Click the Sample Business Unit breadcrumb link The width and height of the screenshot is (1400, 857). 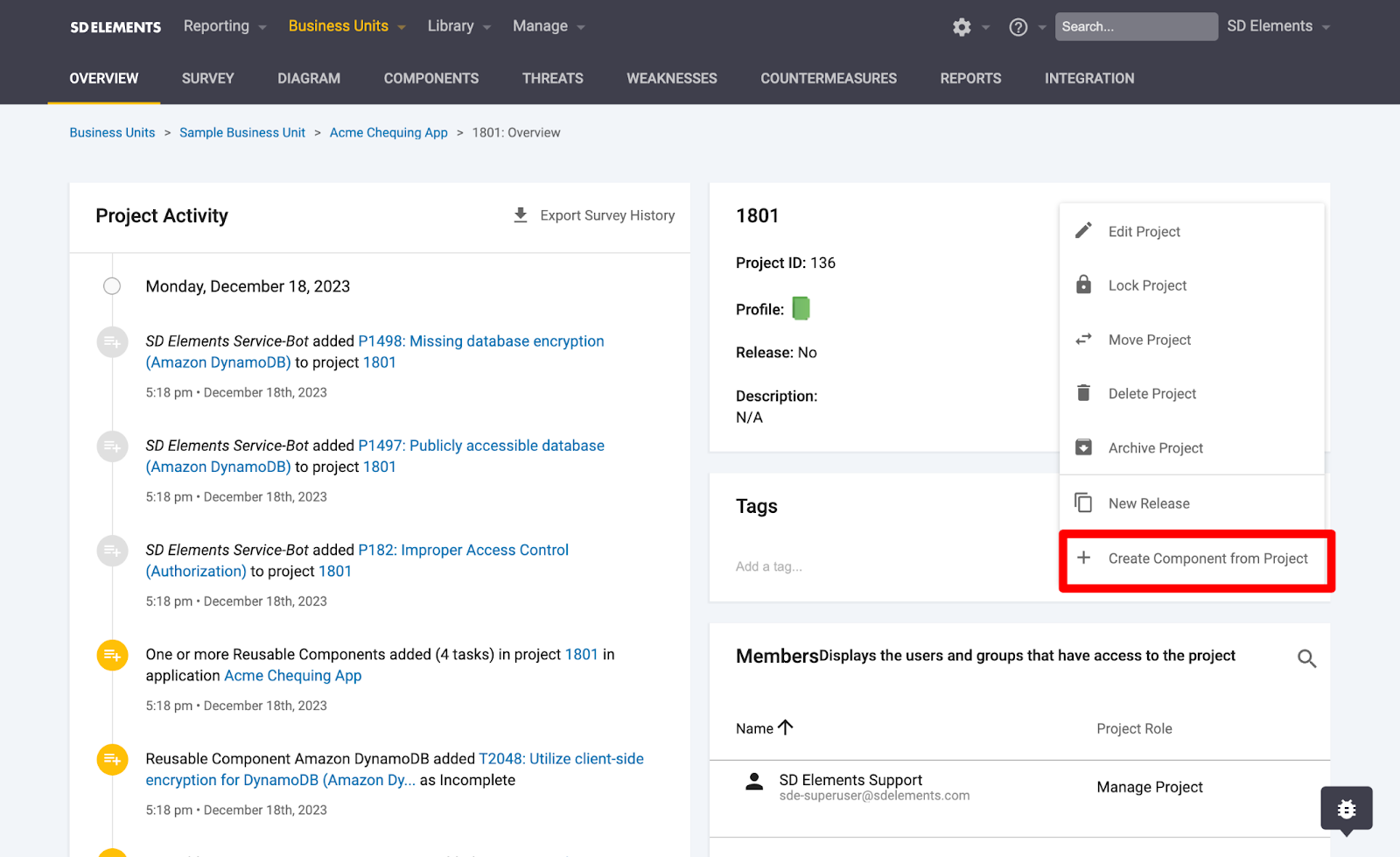click(242, 133)
